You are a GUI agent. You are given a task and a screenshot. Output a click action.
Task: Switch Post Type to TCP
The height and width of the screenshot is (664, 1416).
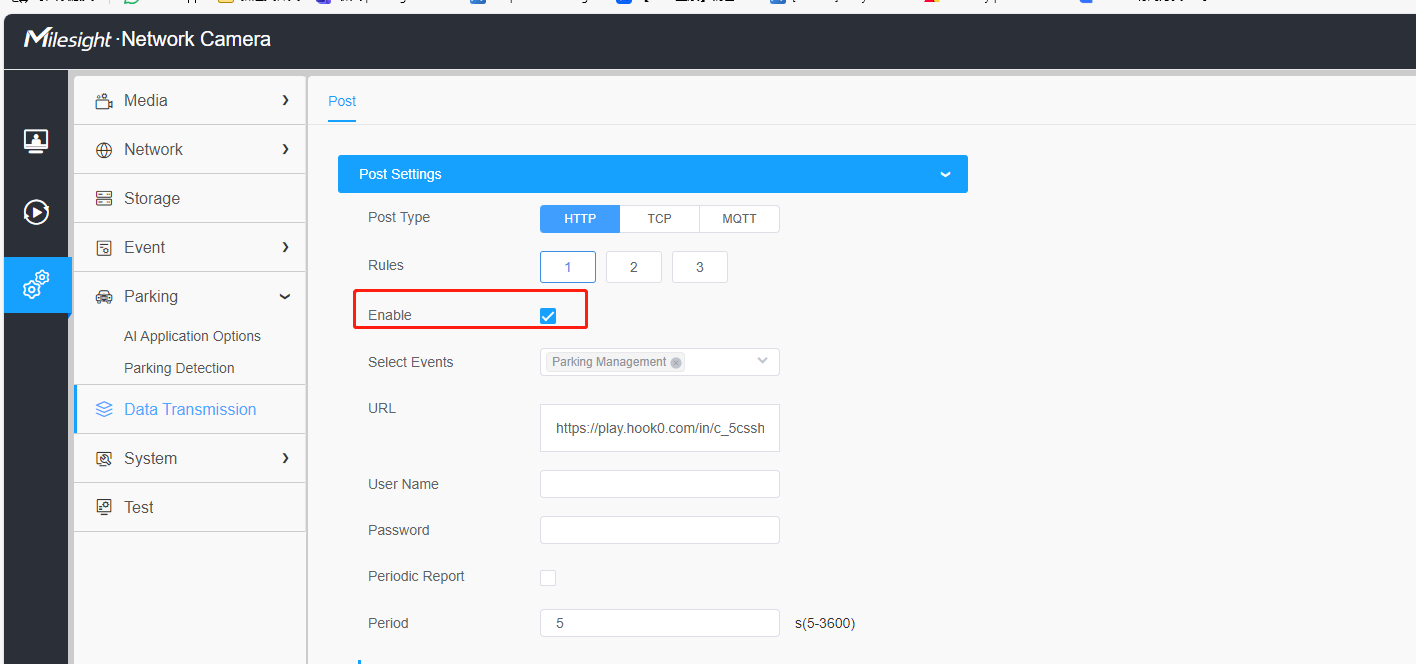click(659, 219)
